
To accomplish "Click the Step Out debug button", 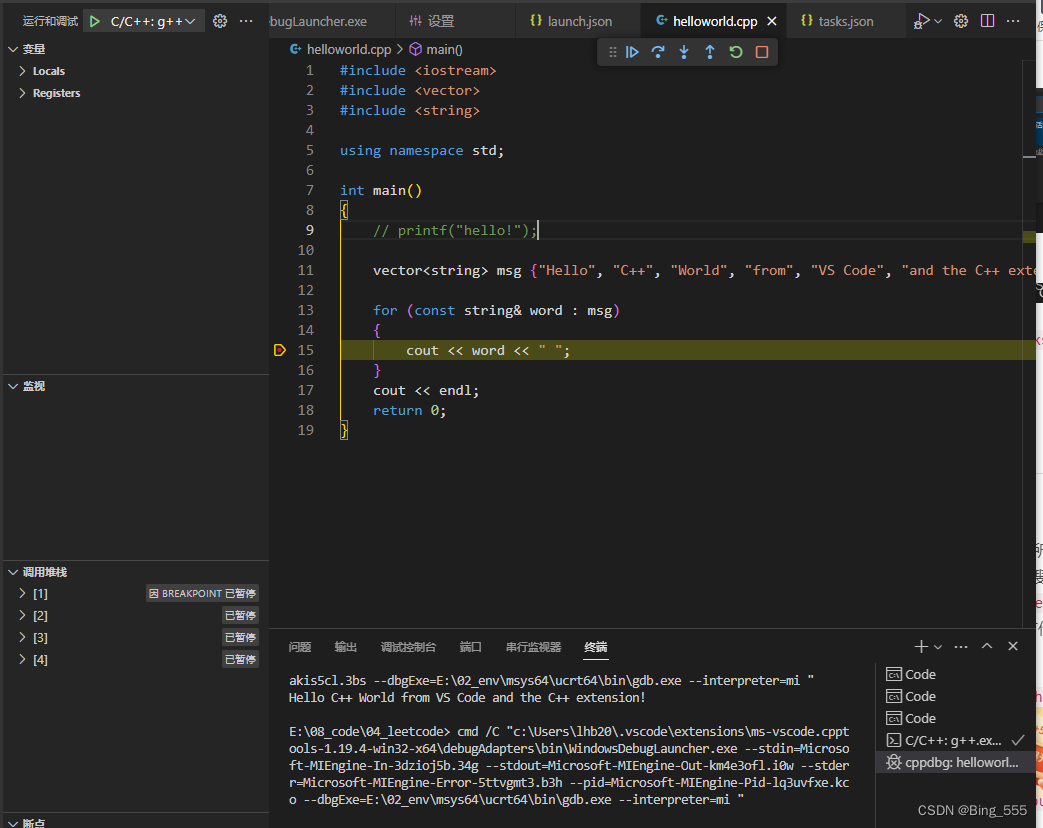I will (710, 52).
